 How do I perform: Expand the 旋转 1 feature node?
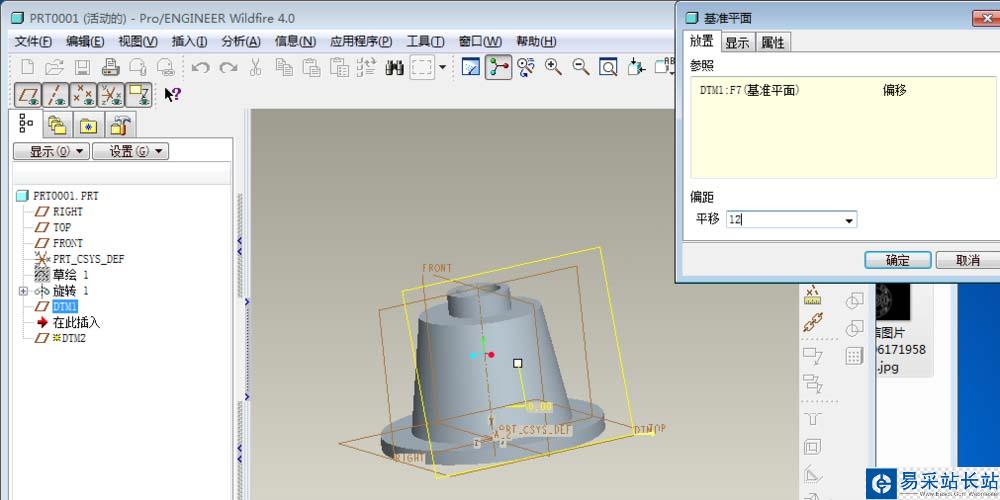coord(24,291)
